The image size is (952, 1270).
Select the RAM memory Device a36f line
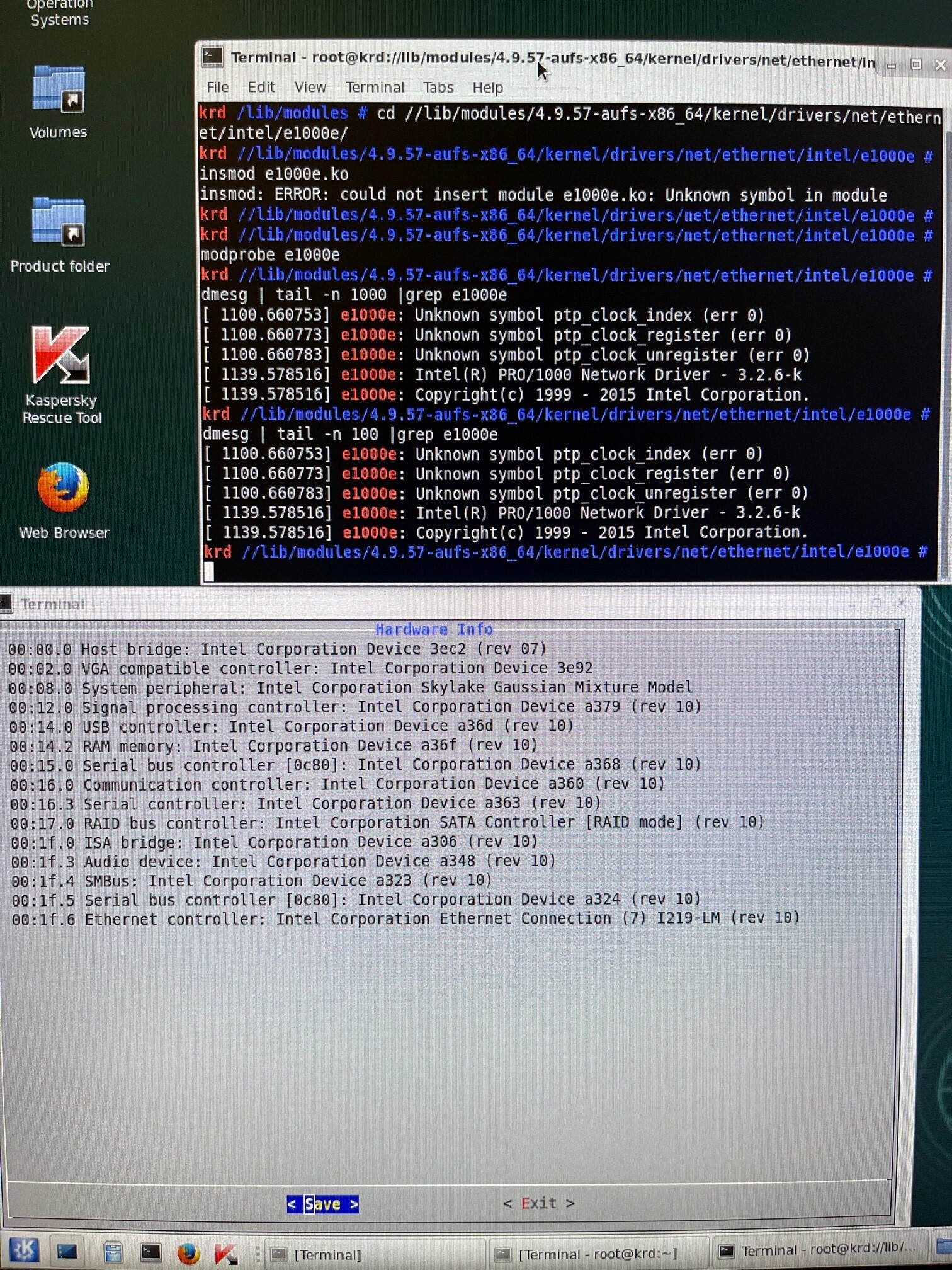pyautogui.click(x=273, y=745)
